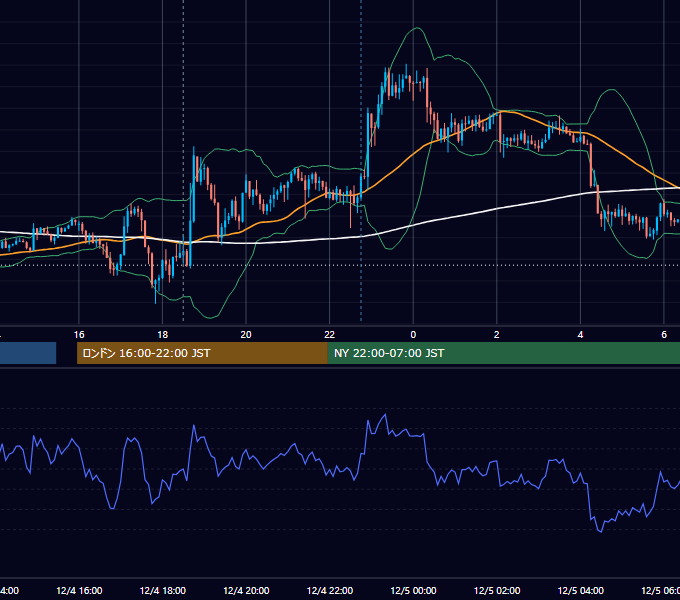Screen dimensions: 680x600
Task: Click the 12/4 18:00 date label
Action: click(x=163, y=590)
